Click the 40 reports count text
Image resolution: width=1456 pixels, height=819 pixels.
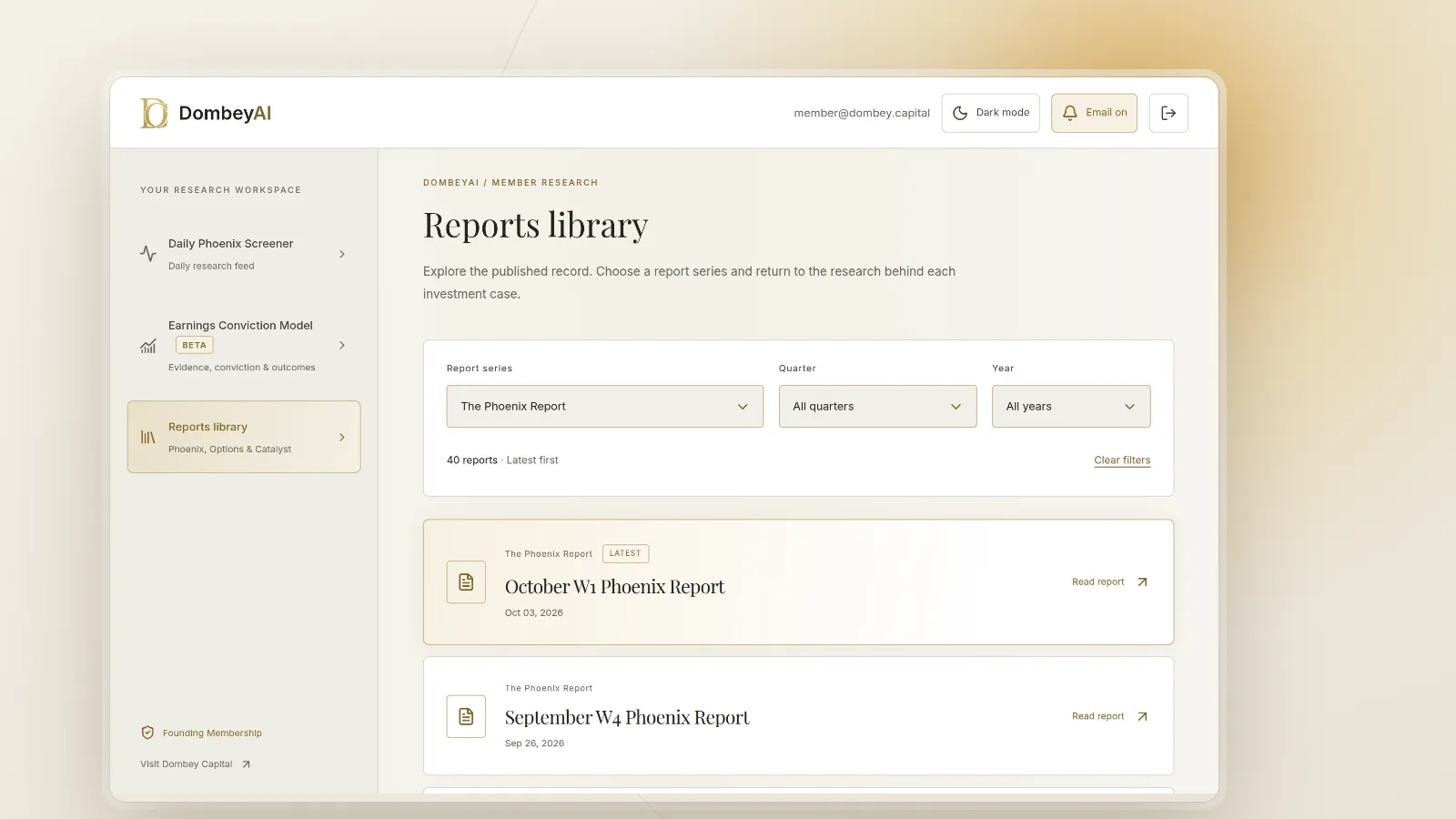472,460
